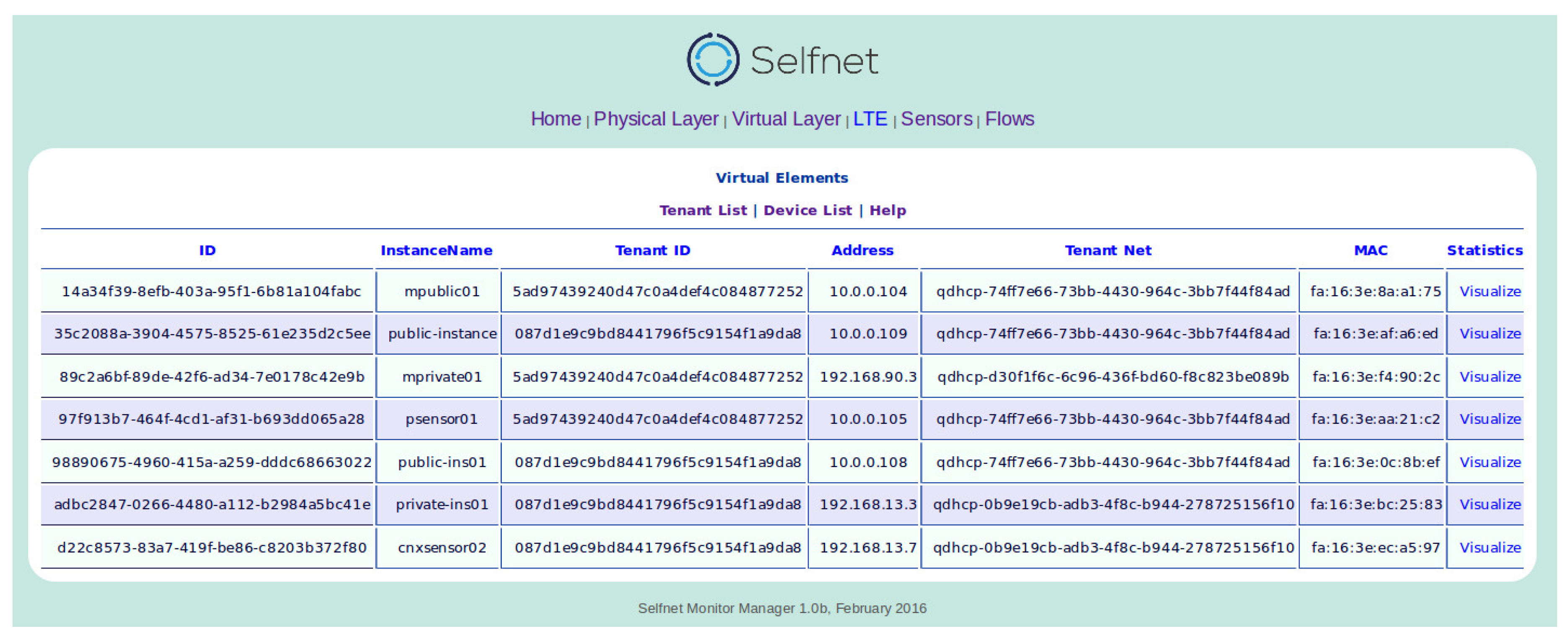Visualize statistics for mpublic01
The height and width of the screenshot is (639, 1568).
tap(1490, 291)
